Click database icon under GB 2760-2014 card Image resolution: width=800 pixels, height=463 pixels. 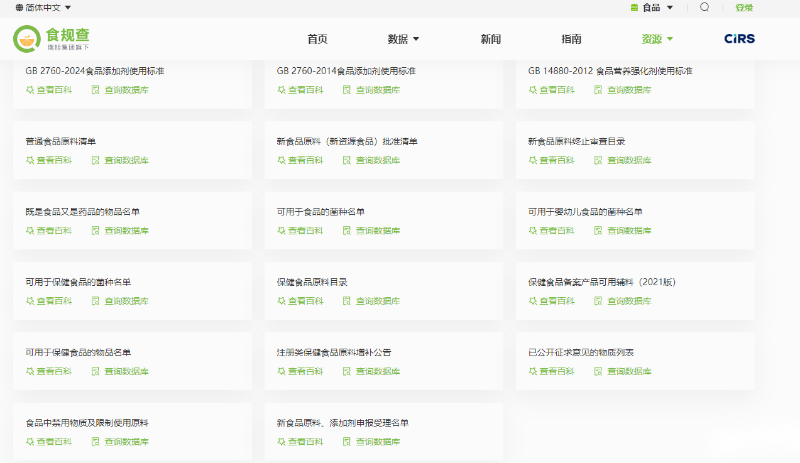coord(347,90)
